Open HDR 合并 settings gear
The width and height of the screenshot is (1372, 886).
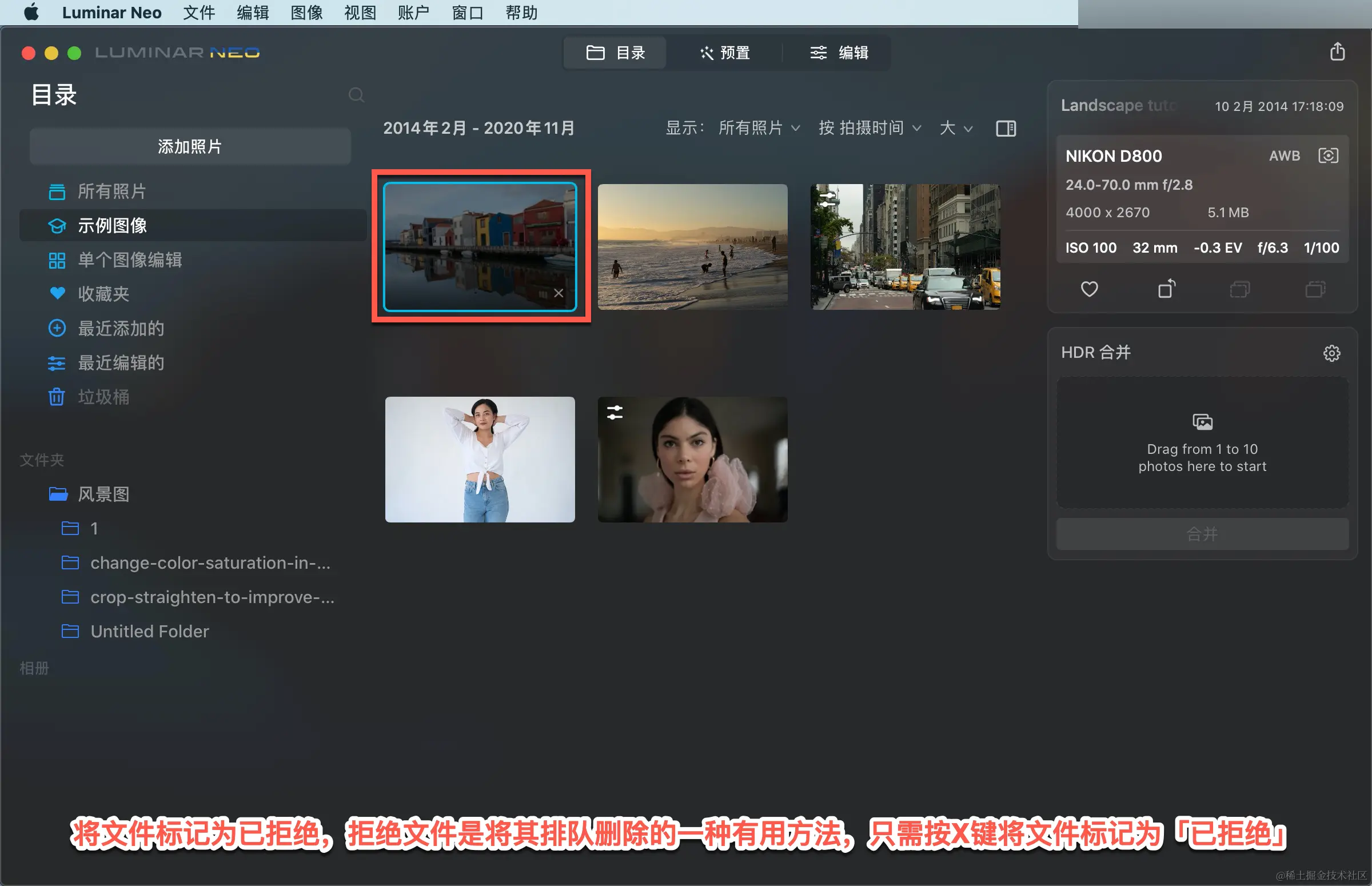(1331, 353)
